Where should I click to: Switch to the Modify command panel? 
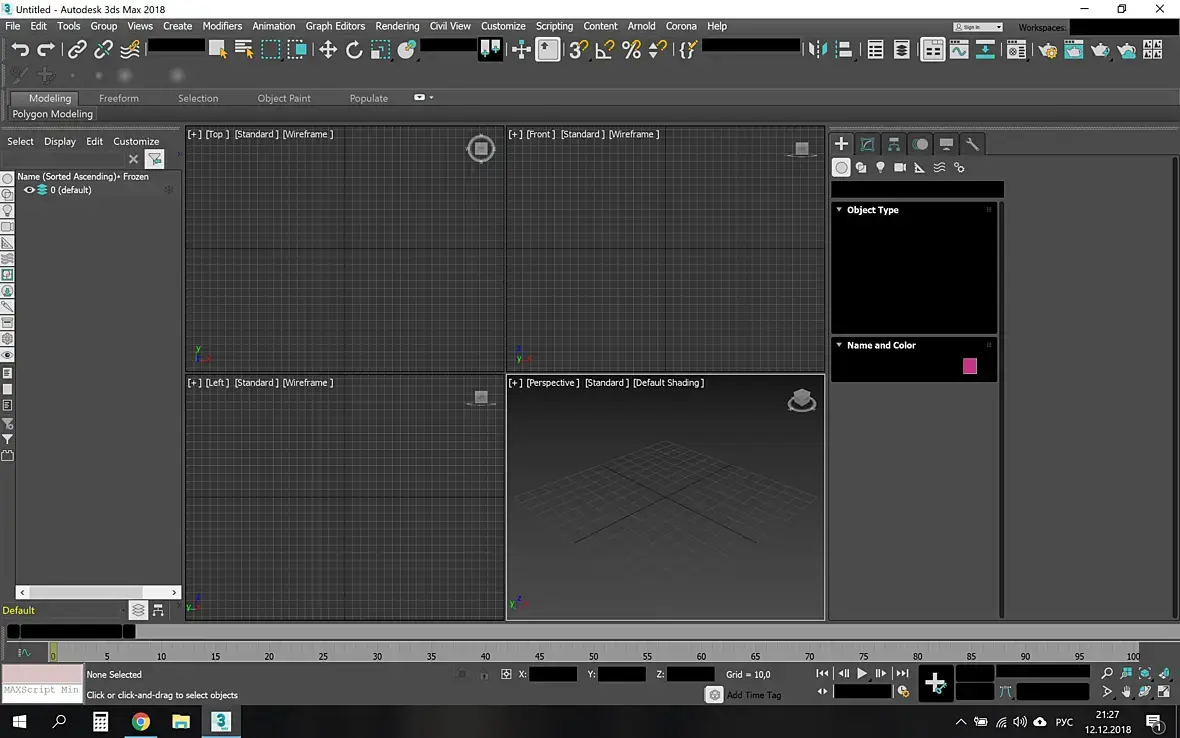tap(867, 144)
